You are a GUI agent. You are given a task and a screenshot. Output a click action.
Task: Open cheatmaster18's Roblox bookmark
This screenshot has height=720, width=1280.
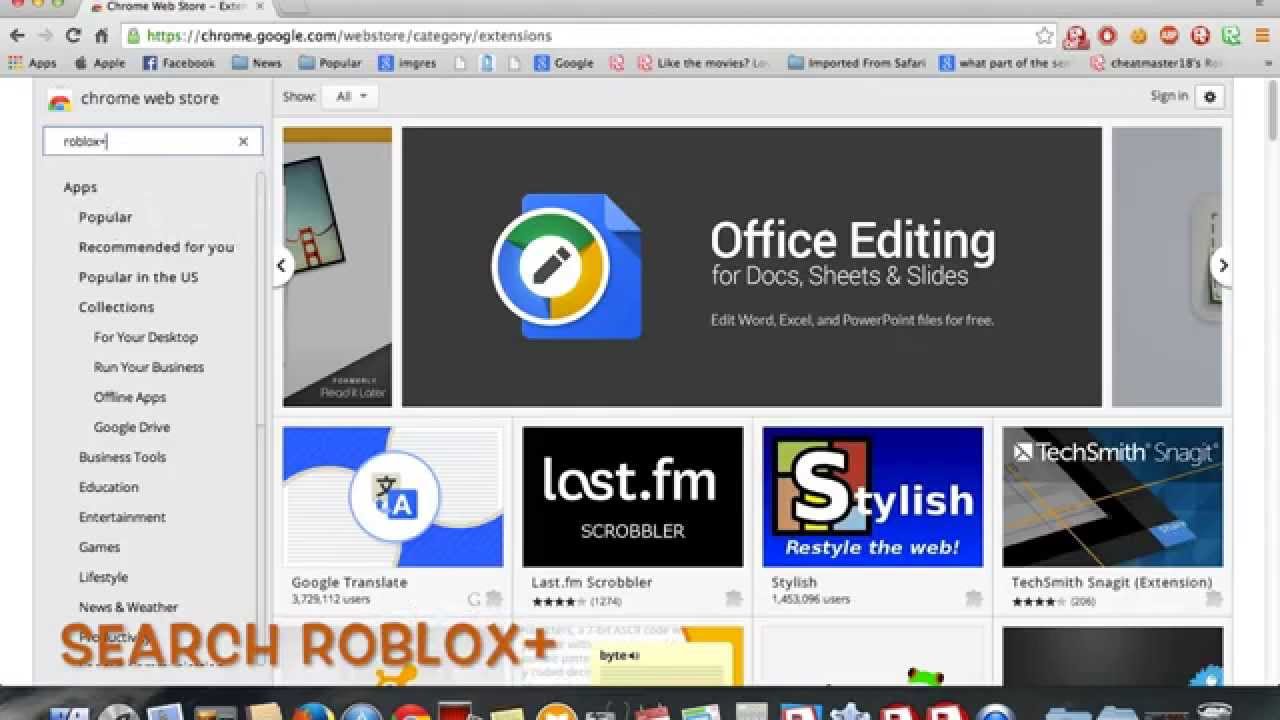pyautogui.click(x=1157, y=63)
